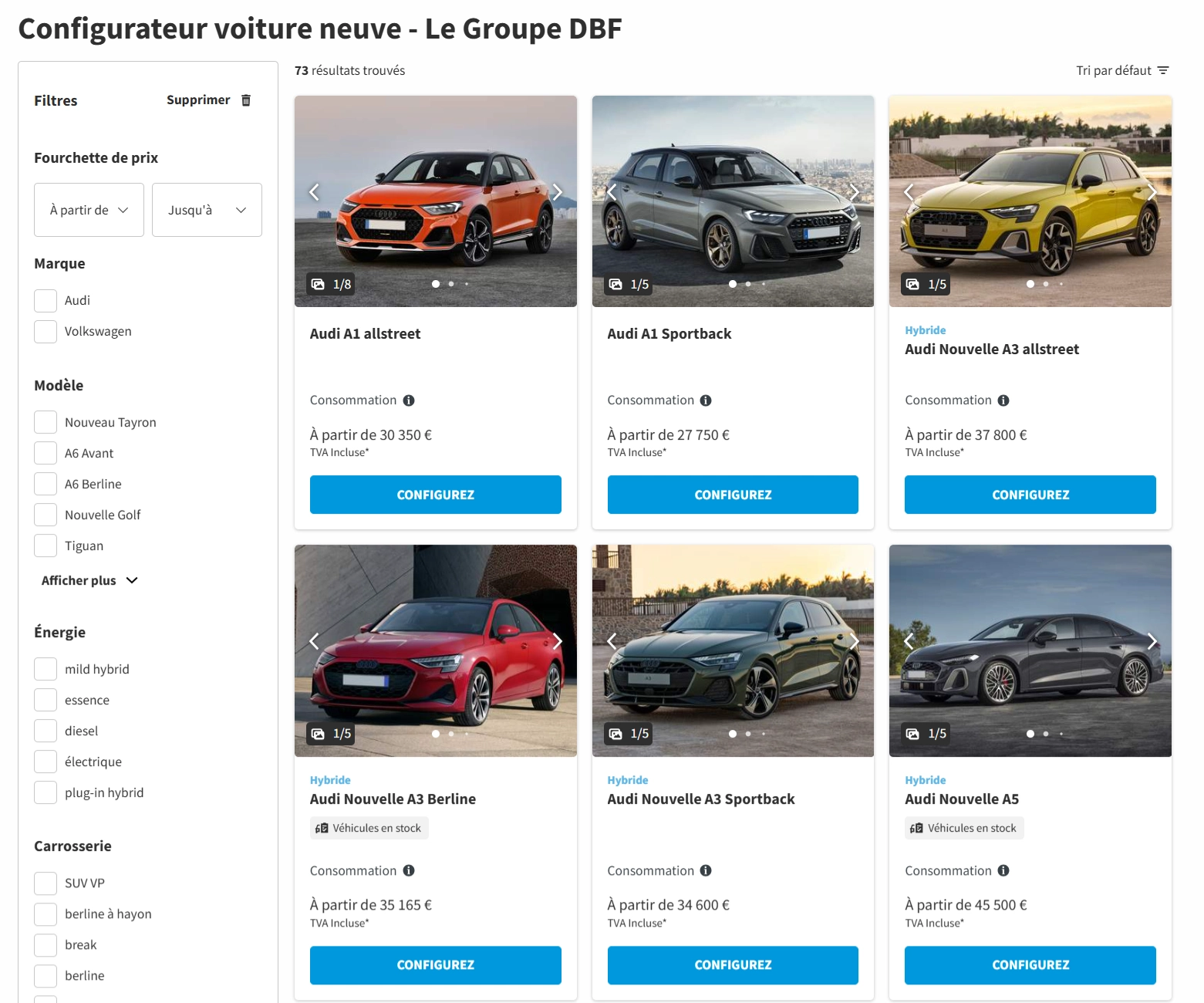
Task: Show previous image of Nouvelle A3 Berline
Action: [x=314, y=641]
